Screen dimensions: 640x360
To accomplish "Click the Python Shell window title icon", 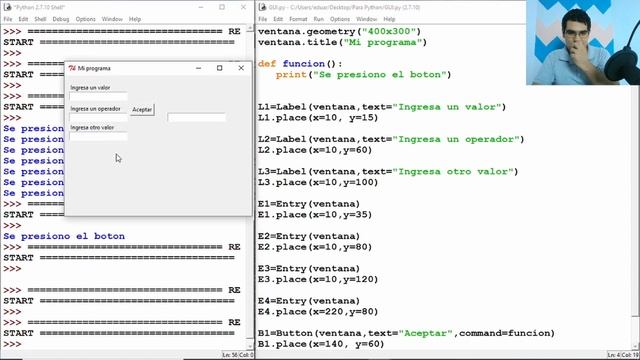I will pos(7,7).
